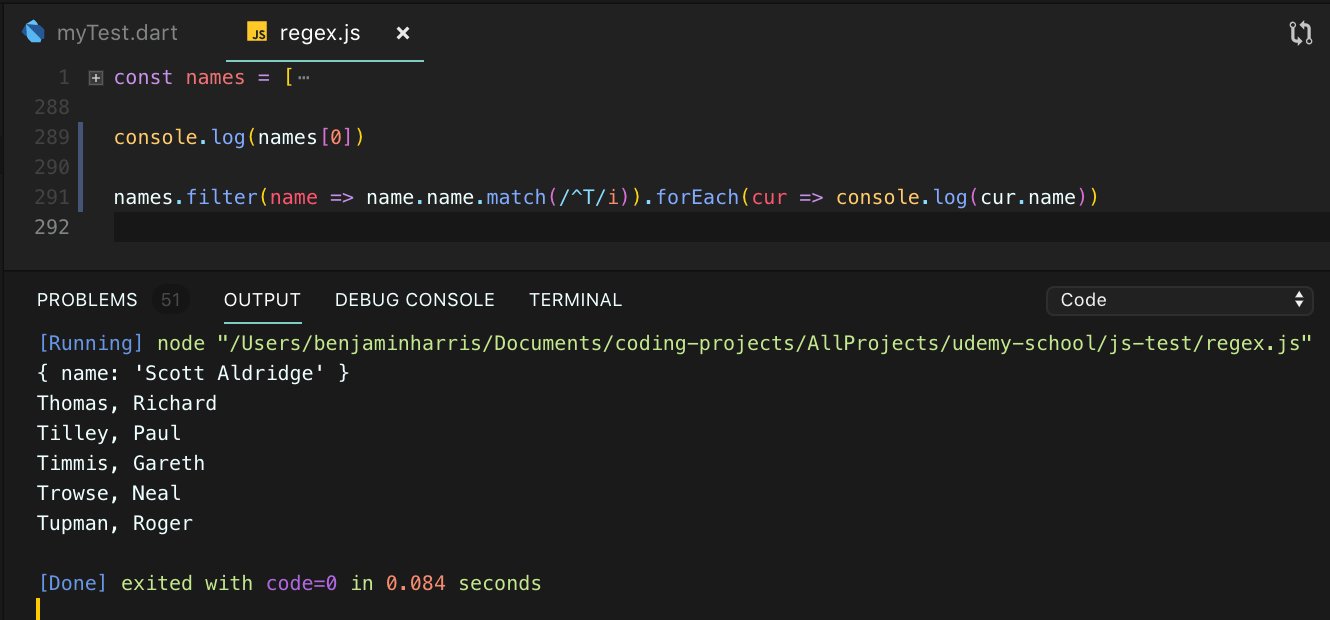Switch to the DEBUG CONSOLE tab
Viewport: 1330px width, 620px height.
click(414, 300)
